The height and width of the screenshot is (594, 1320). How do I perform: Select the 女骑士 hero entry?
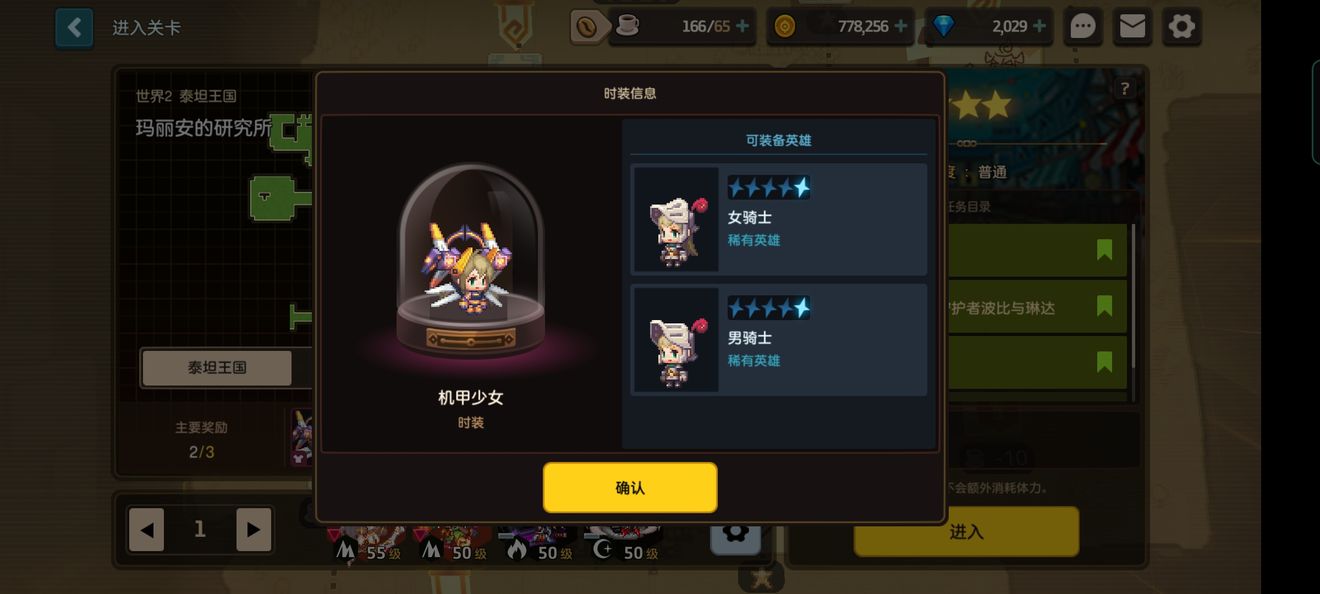(779, 220)
